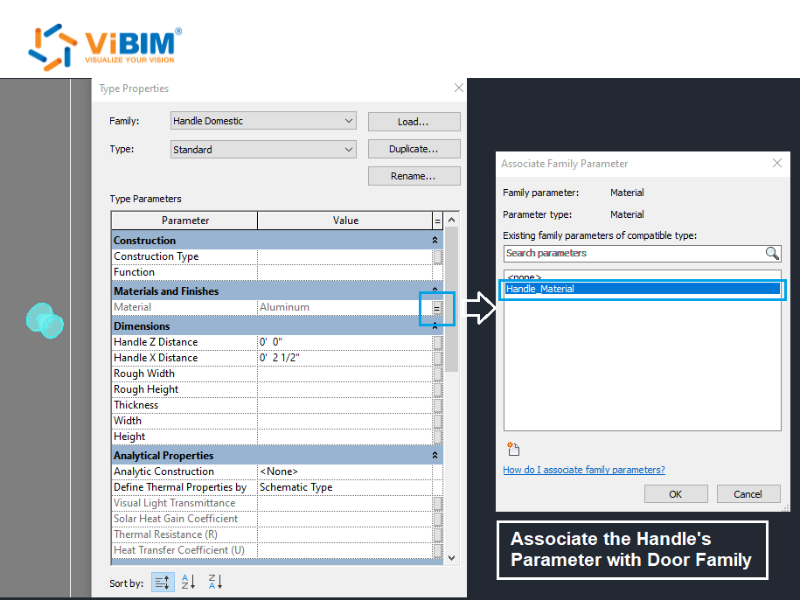Open the Family dropdown (Handle Domestic)
This screenshot has height=600, width=800.
pos(263,121)
